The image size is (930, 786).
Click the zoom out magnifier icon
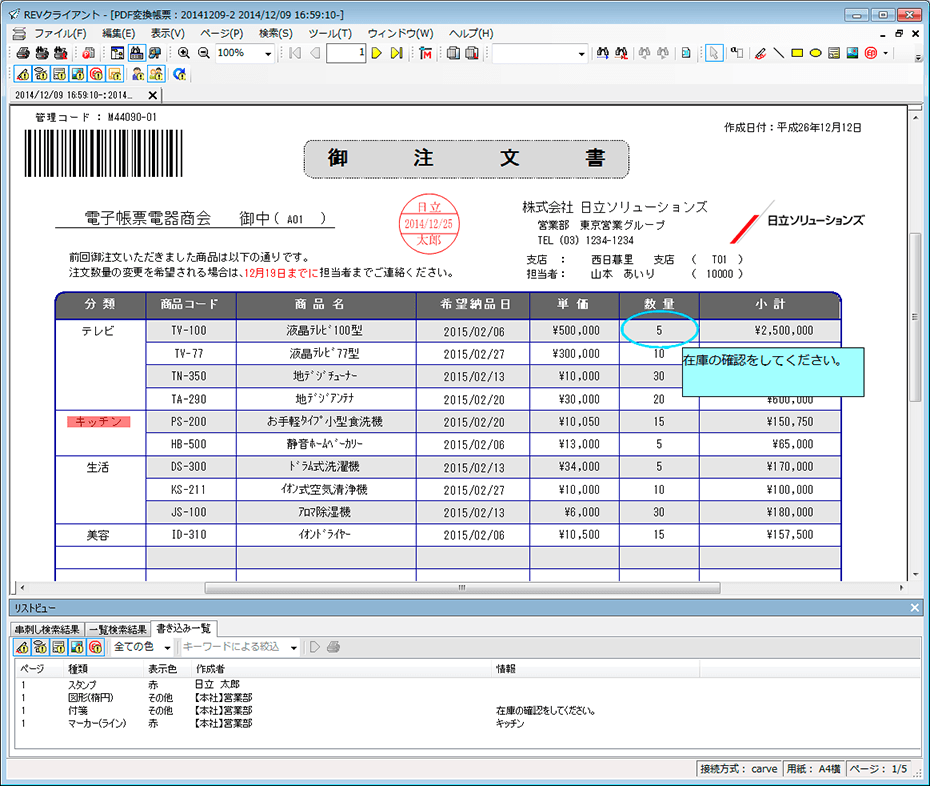coord(203,53)
